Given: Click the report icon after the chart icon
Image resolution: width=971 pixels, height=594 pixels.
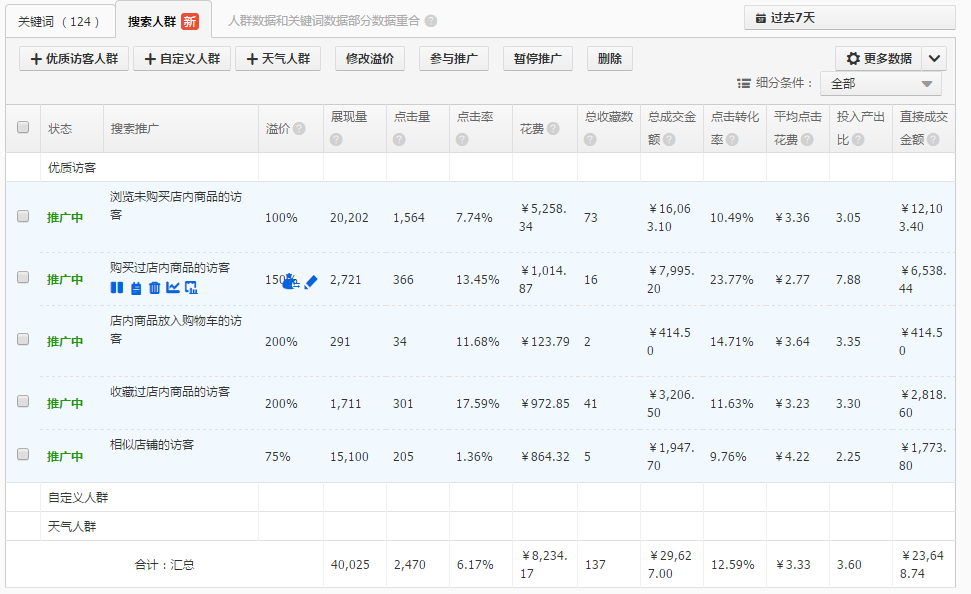Looking at the screenshot, I should pyautogui.click(x=191, y=288).
